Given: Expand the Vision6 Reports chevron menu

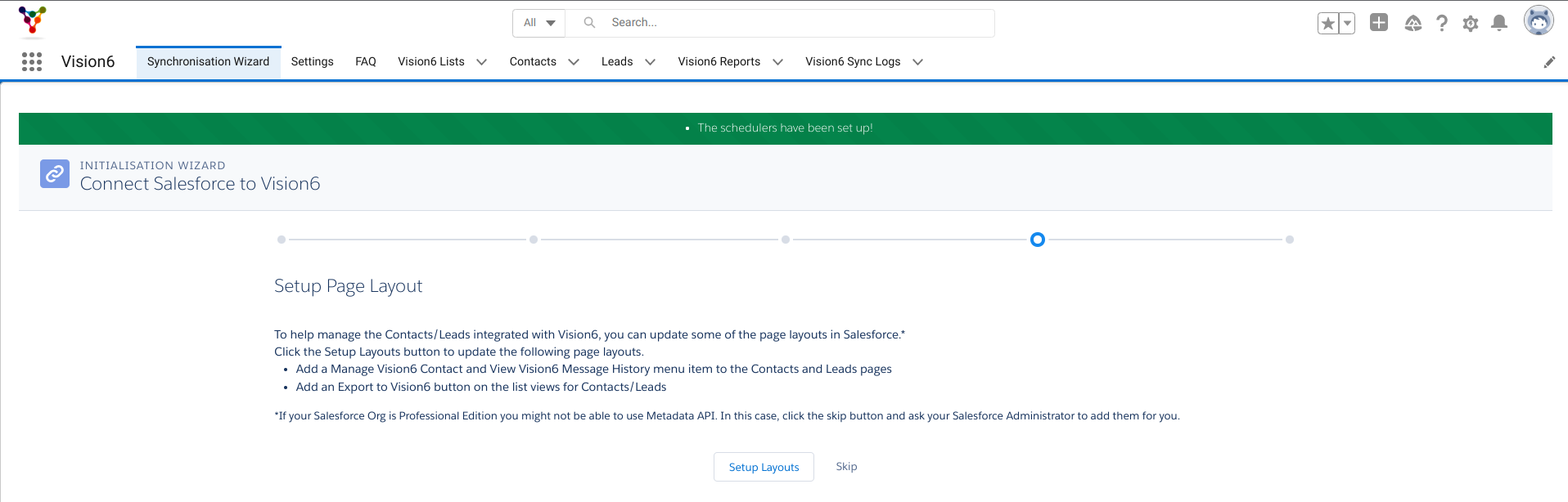Looking at the screenshot, I should (x=777, y=62).
